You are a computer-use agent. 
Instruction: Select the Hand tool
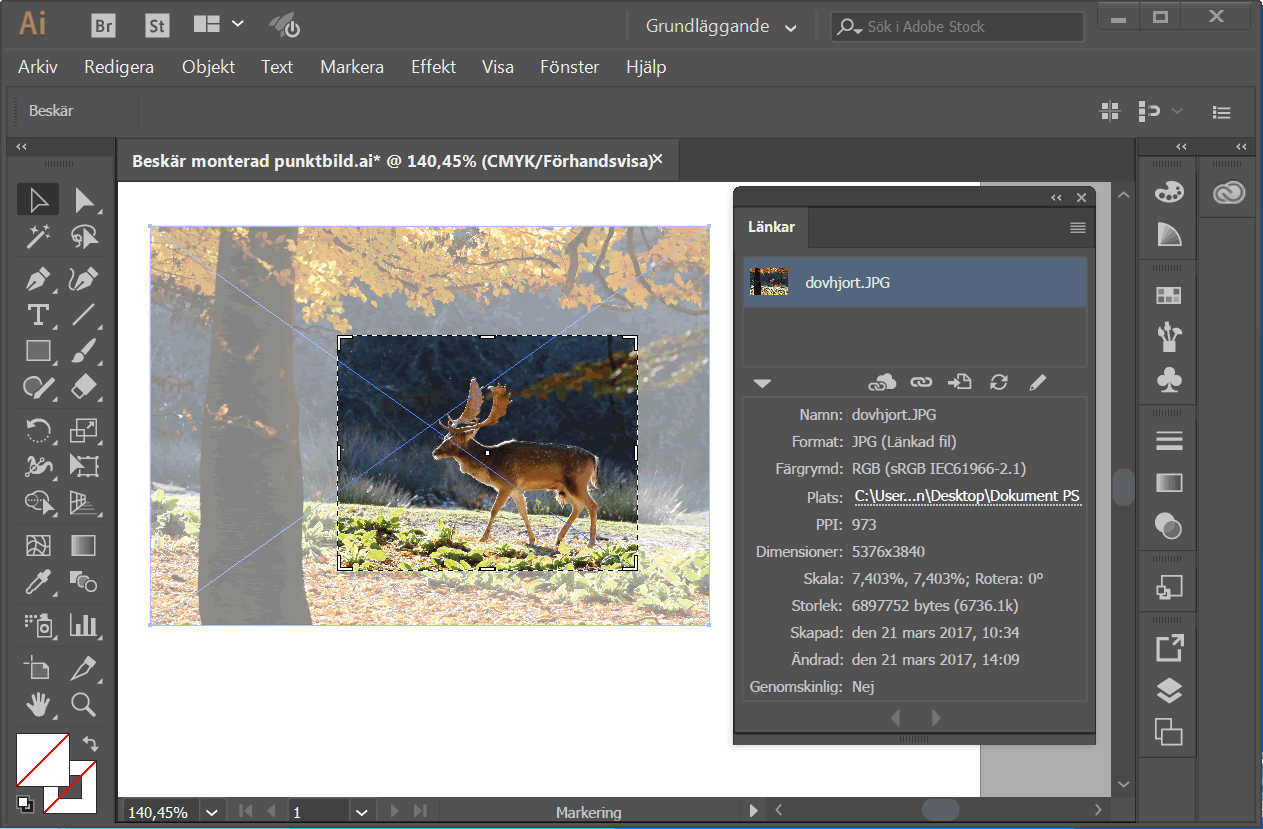tap(38, 704)
